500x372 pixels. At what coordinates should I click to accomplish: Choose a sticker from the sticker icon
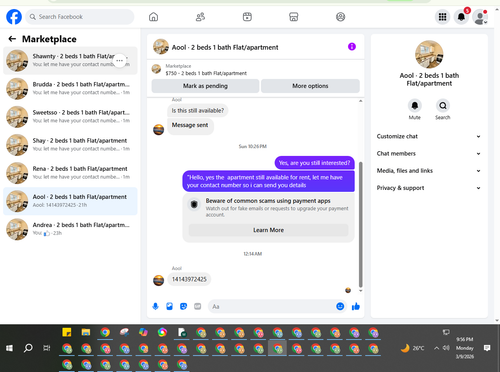[183, 306]
